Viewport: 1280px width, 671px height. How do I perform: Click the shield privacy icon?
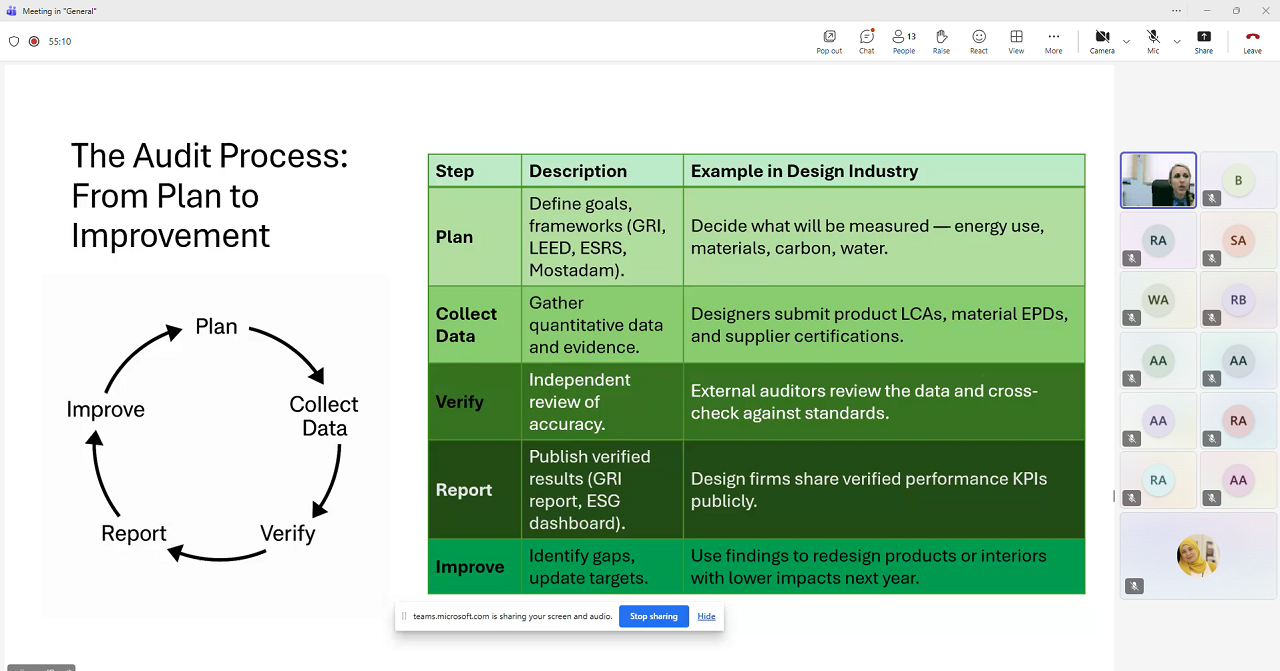(x=14, y=42)
